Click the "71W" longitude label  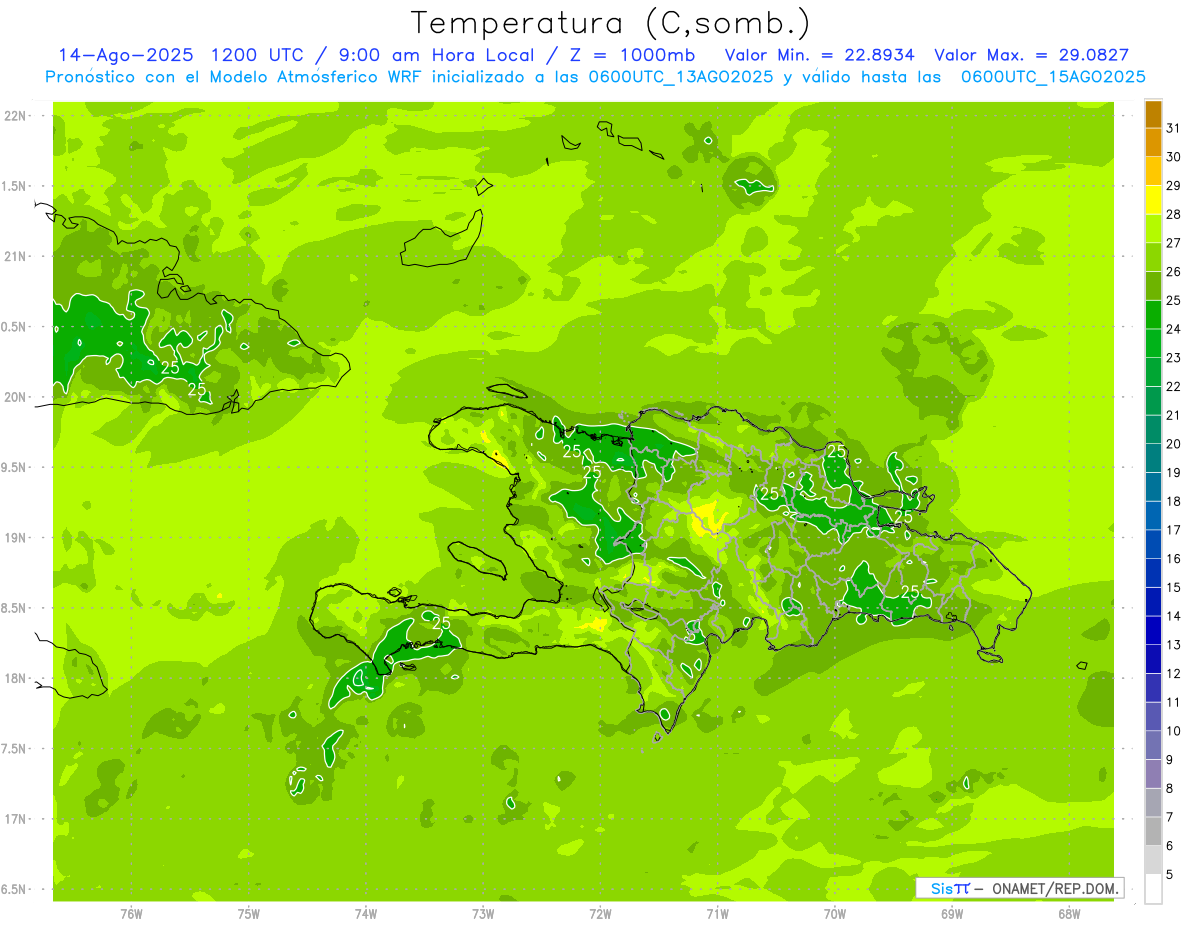[717, 913]
